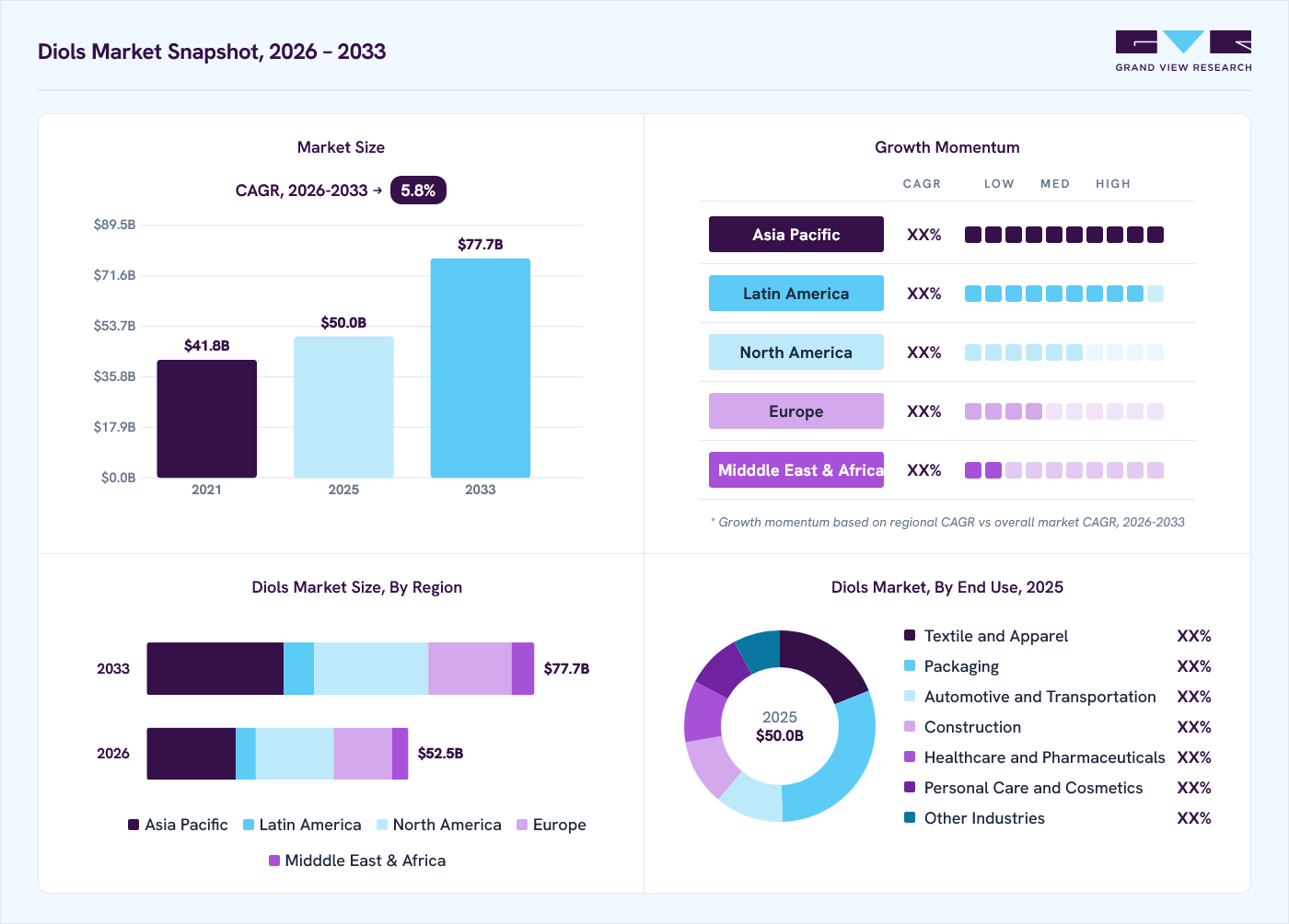Click the Construction legend swatch
The height and width of the screenshot is (924, 1289).
click(910, 726)
